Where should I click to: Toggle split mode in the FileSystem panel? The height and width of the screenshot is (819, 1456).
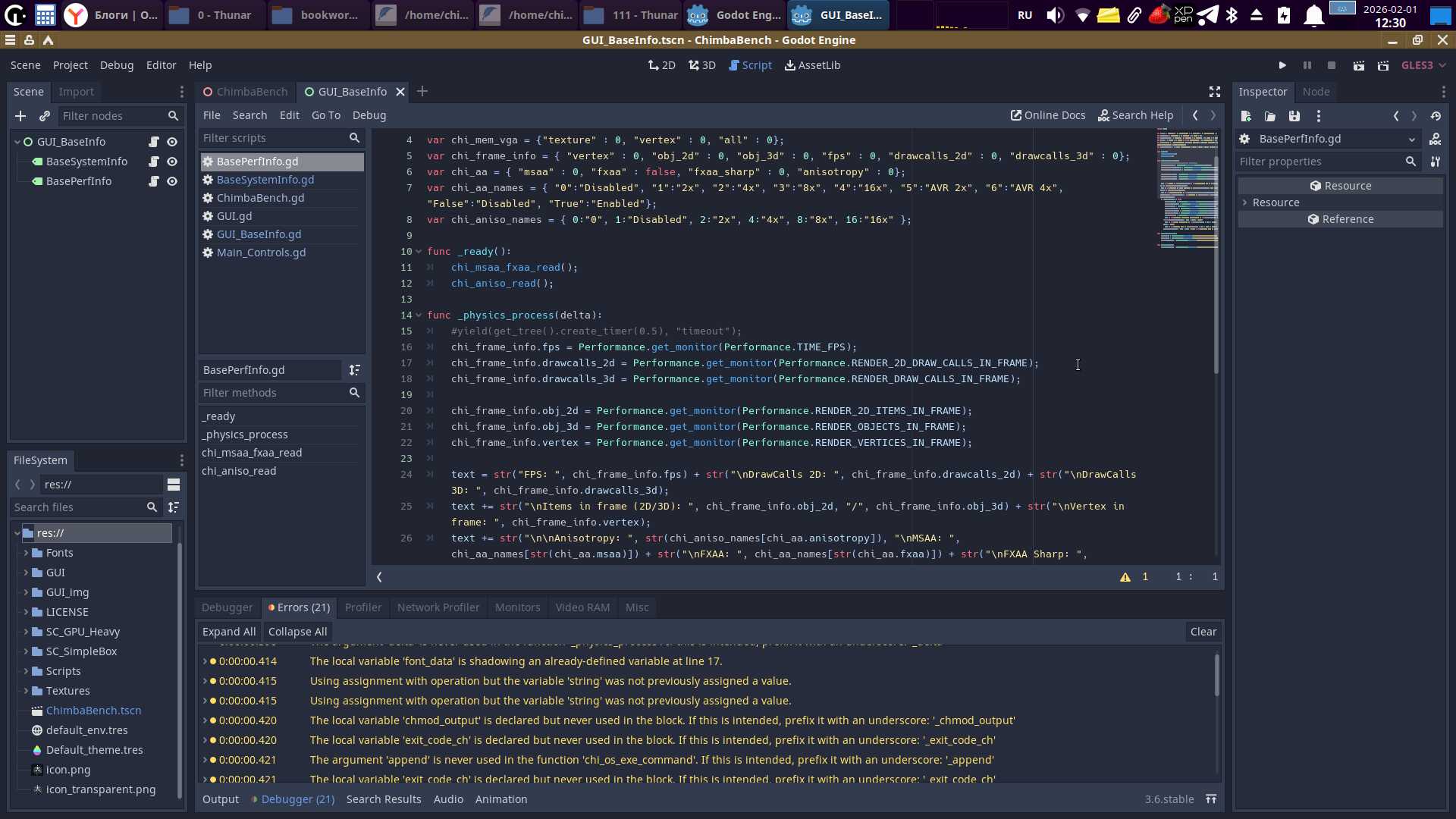[x=174, y=485]
